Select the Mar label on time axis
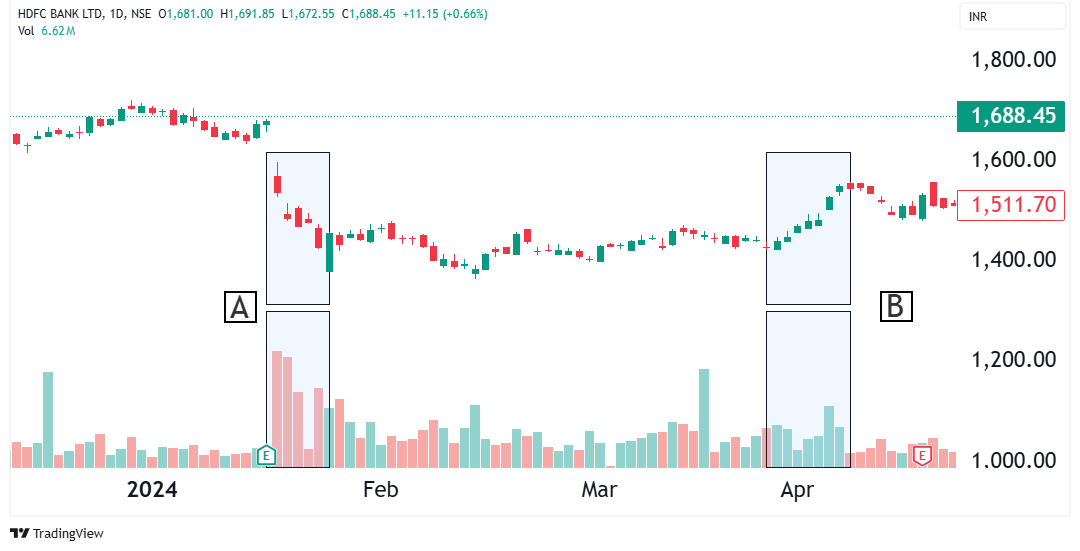This screenshot has width=1080, height=551. 598,490
